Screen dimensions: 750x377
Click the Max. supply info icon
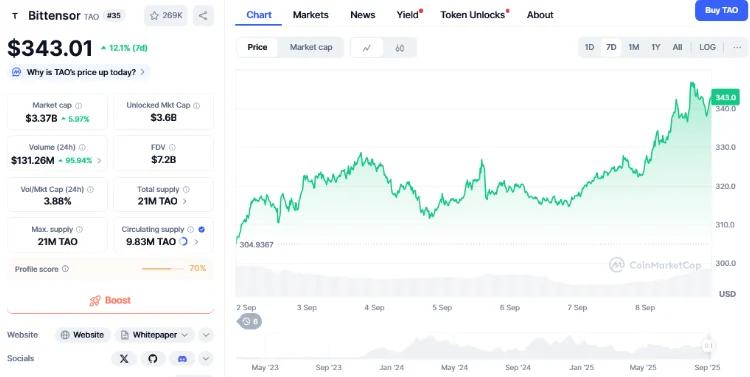(79, 230)
